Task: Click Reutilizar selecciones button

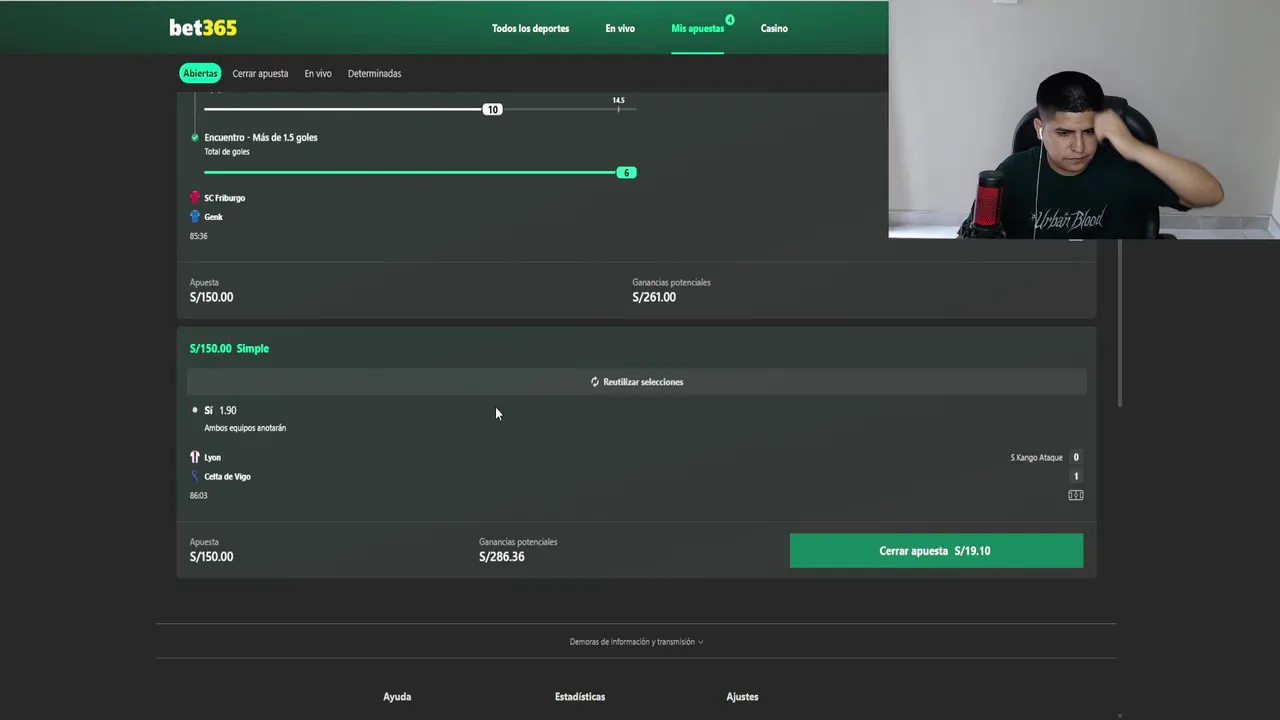Action: pos(636,382)
